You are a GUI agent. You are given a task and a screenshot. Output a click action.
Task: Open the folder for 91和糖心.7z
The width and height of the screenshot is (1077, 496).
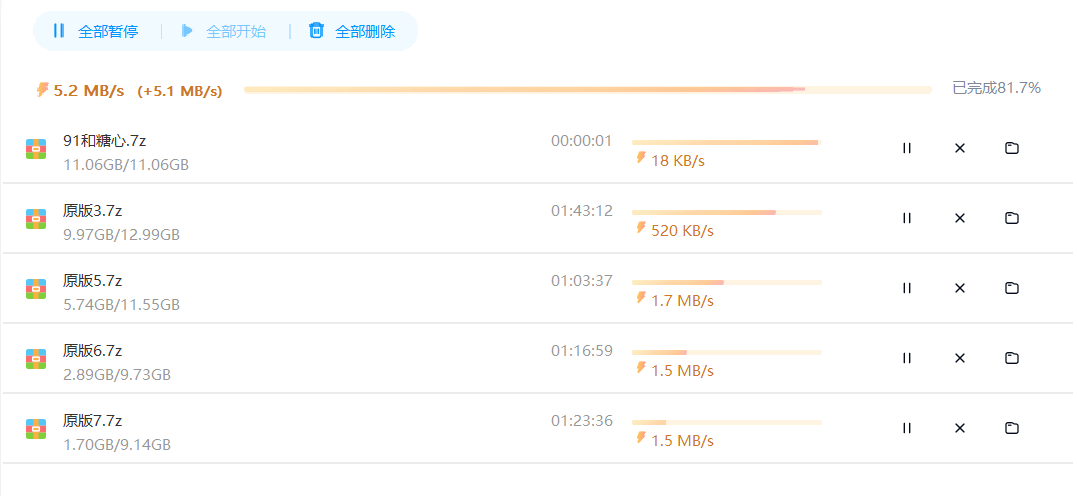coord(1012,148)
